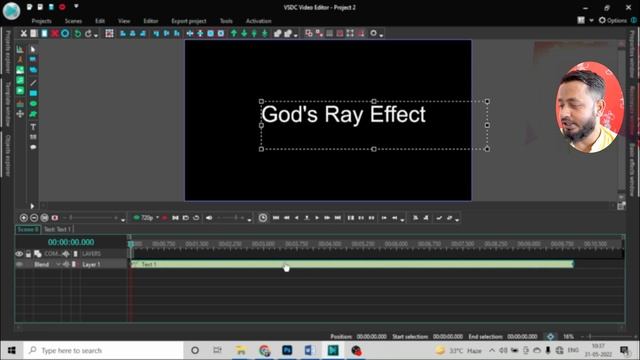
Task: Click the volume level slider
Action: click(231, 218)
